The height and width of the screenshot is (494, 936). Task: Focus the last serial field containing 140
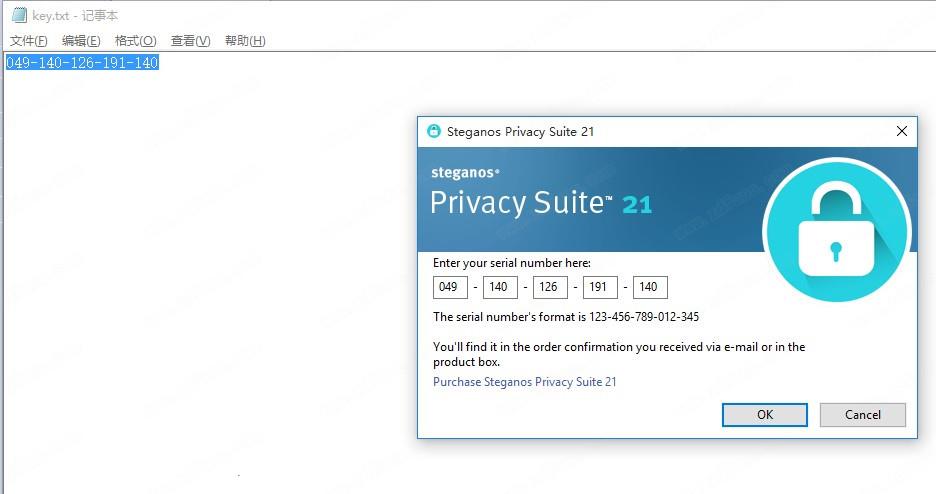[x=650, y=287]
